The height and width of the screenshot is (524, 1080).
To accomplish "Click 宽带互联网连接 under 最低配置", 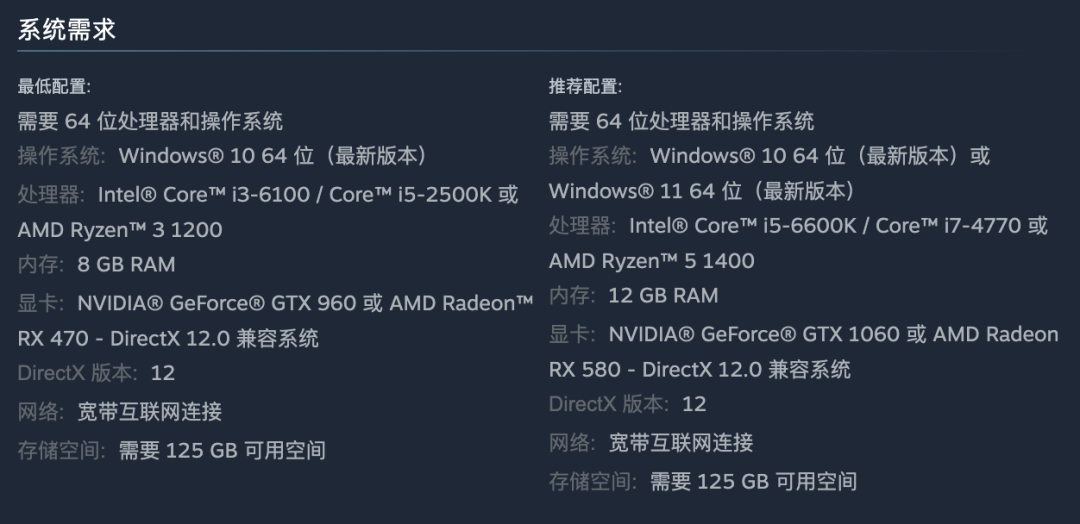I will 150,411.
